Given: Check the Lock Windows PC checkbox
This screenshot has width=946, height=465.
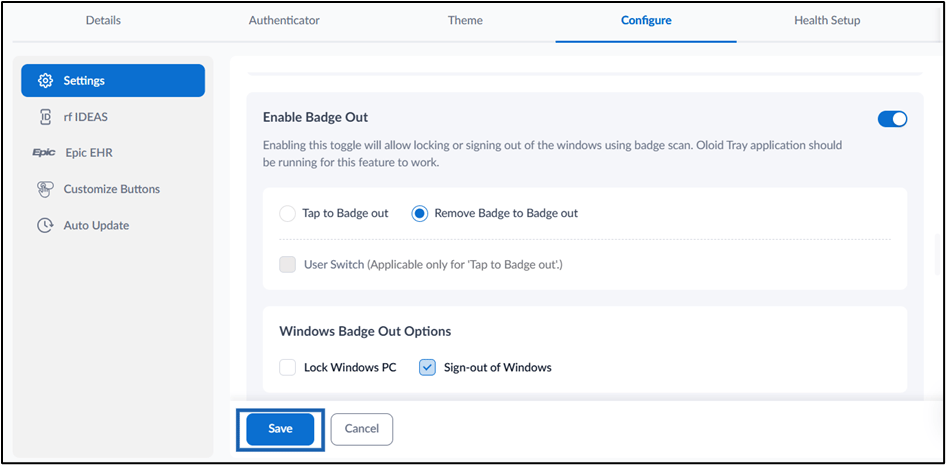Looking at the screenshot, I should (x=288, y=367).
